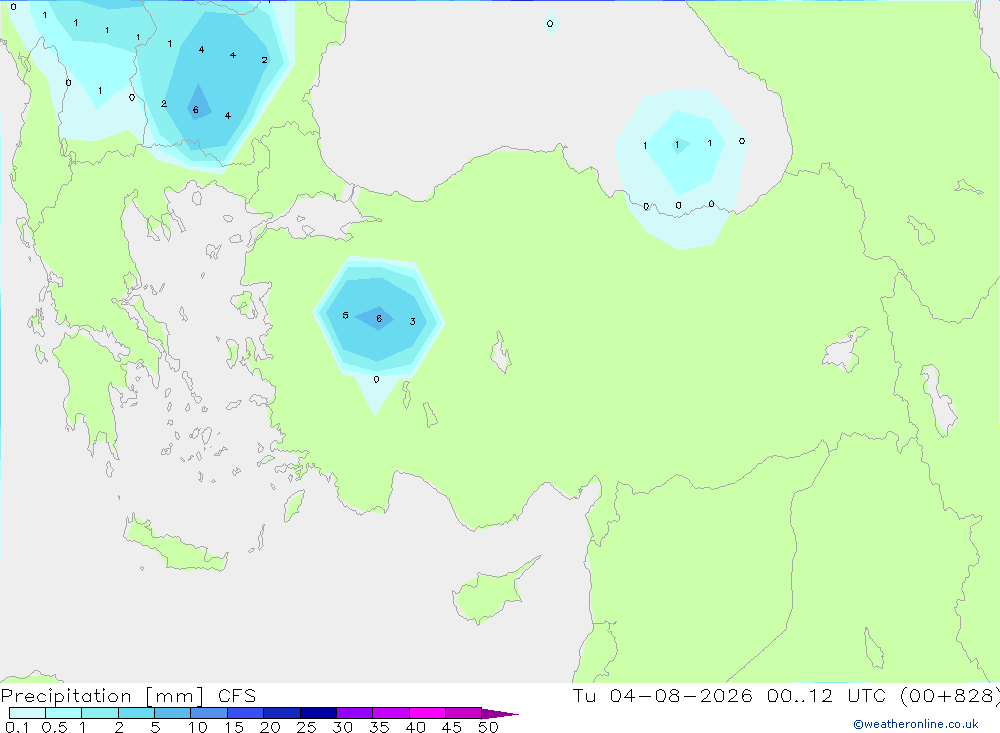Image resolution: width=1000 pixels, height=733 pixels.
Task: Click the 40–45 mm legend swatch
Action: 427,713
